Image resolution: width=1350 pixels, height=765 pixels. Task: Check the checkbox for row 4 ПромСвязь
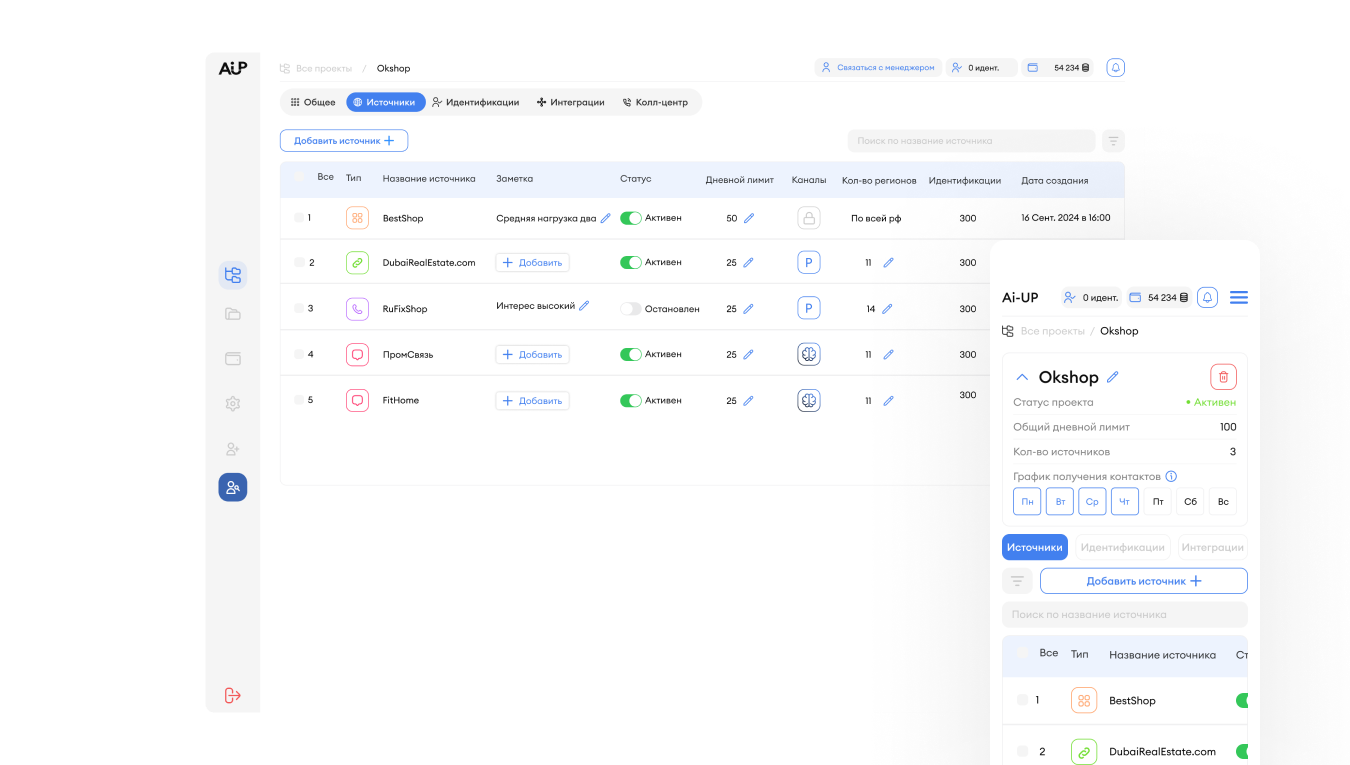point(299,354)
